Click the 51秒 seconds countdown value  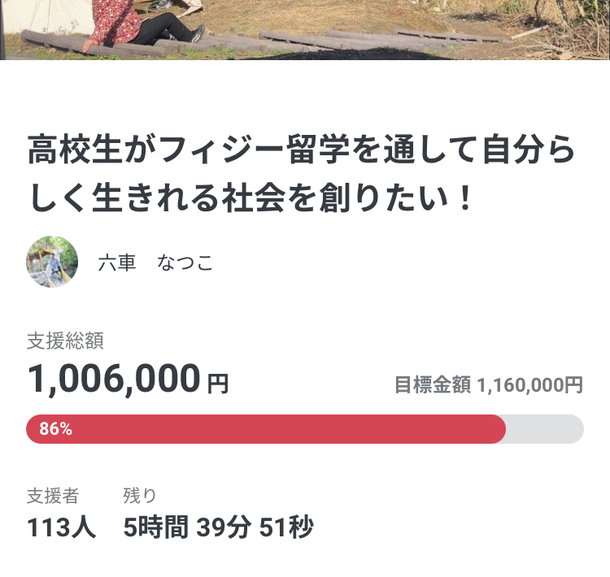[x=287, y=527]
